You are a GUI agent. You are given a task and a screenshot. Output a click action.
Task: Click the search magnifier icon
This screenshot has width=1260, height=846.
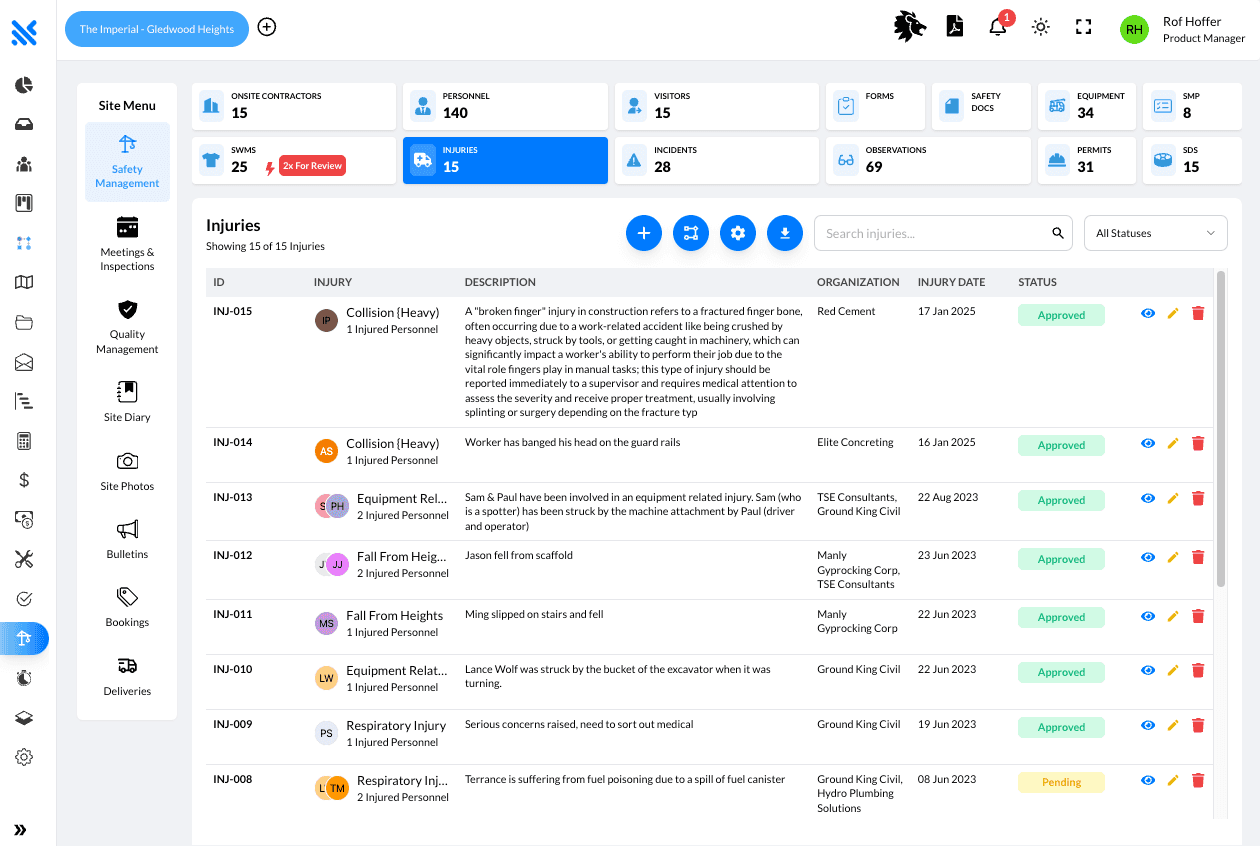pos(1058,233)
